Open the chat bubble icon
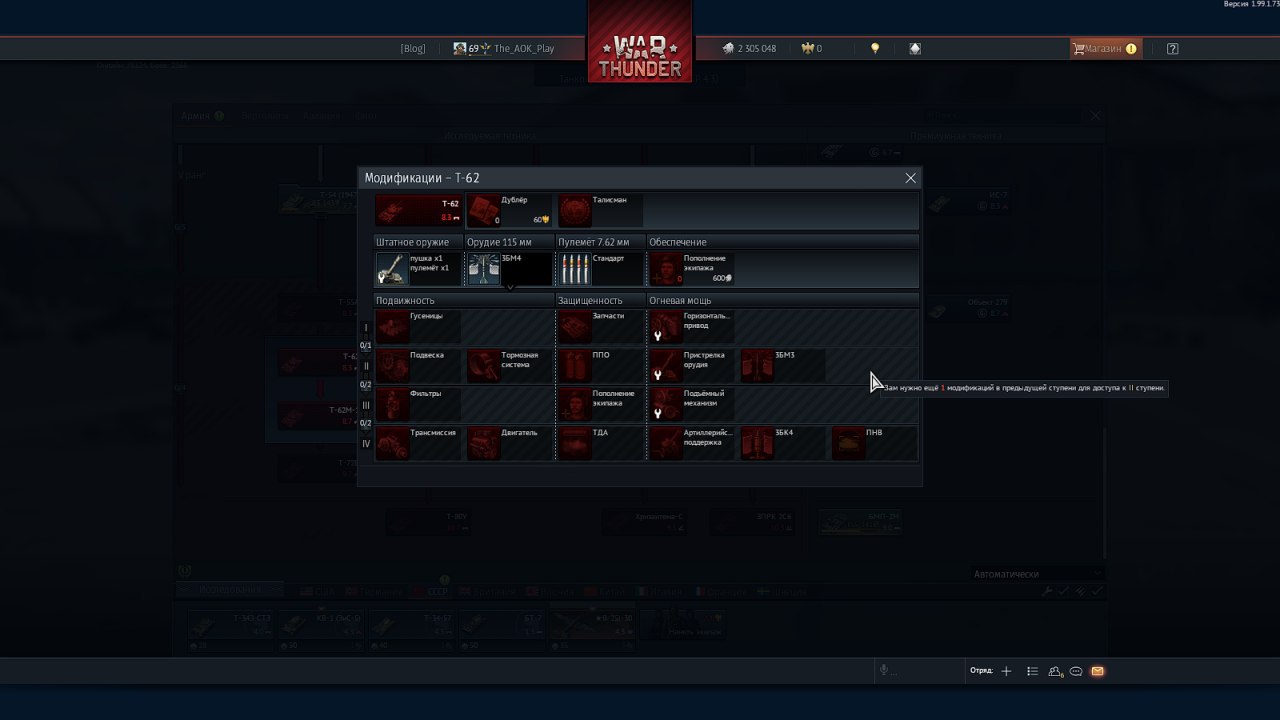Viewport: 1280px width, 720px height. [x=1076, y=671]
